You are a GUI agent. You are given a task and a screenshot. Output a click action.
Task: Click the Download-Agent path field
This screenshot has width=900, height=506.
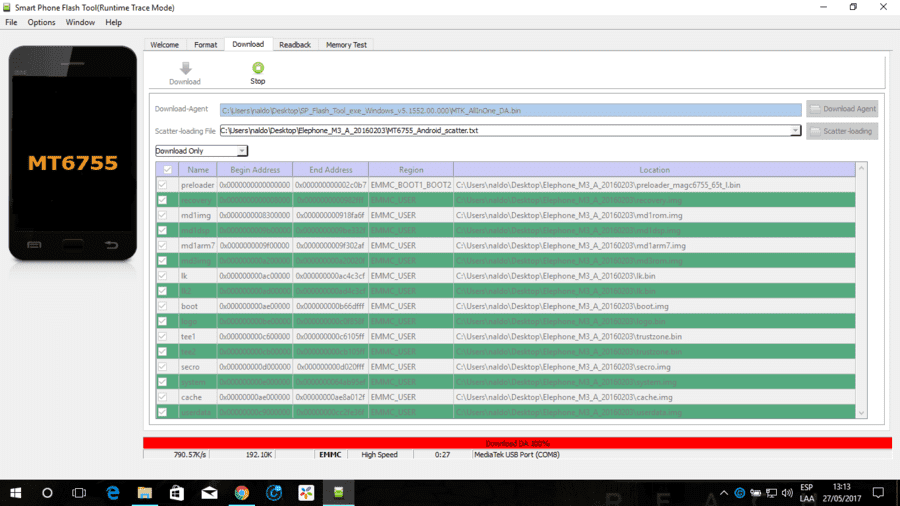point(510,110)
